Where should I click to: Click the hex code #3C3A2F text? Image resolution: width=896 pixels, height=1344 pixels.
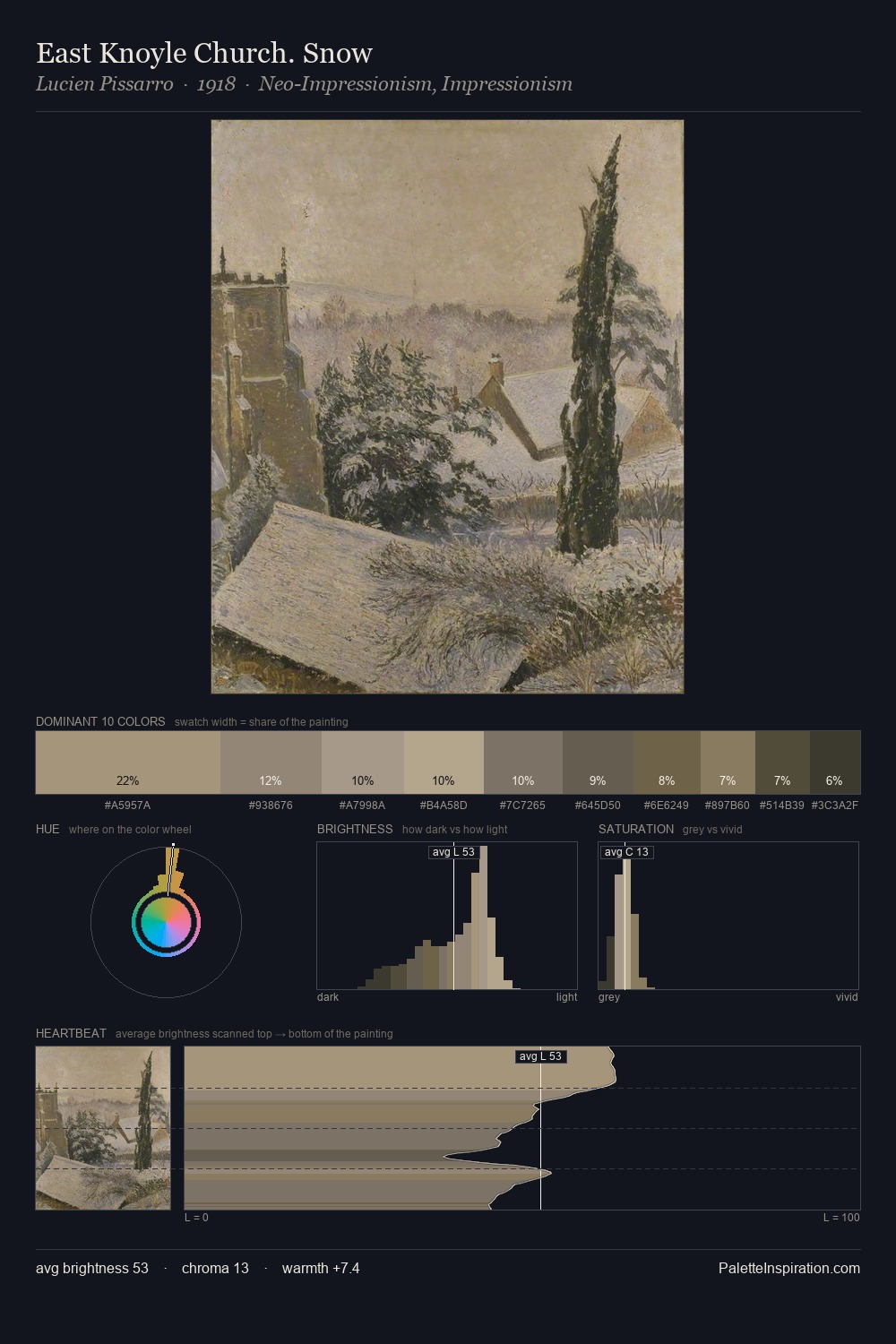[835, 806]
